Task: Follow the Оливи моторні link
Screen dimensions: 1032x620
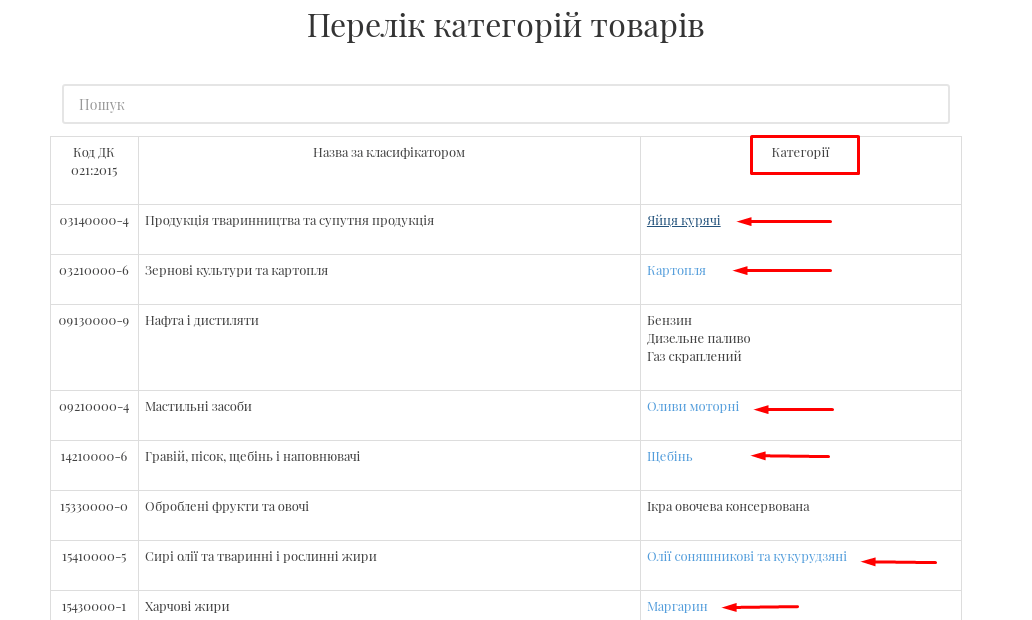Action: pos(692,406)
